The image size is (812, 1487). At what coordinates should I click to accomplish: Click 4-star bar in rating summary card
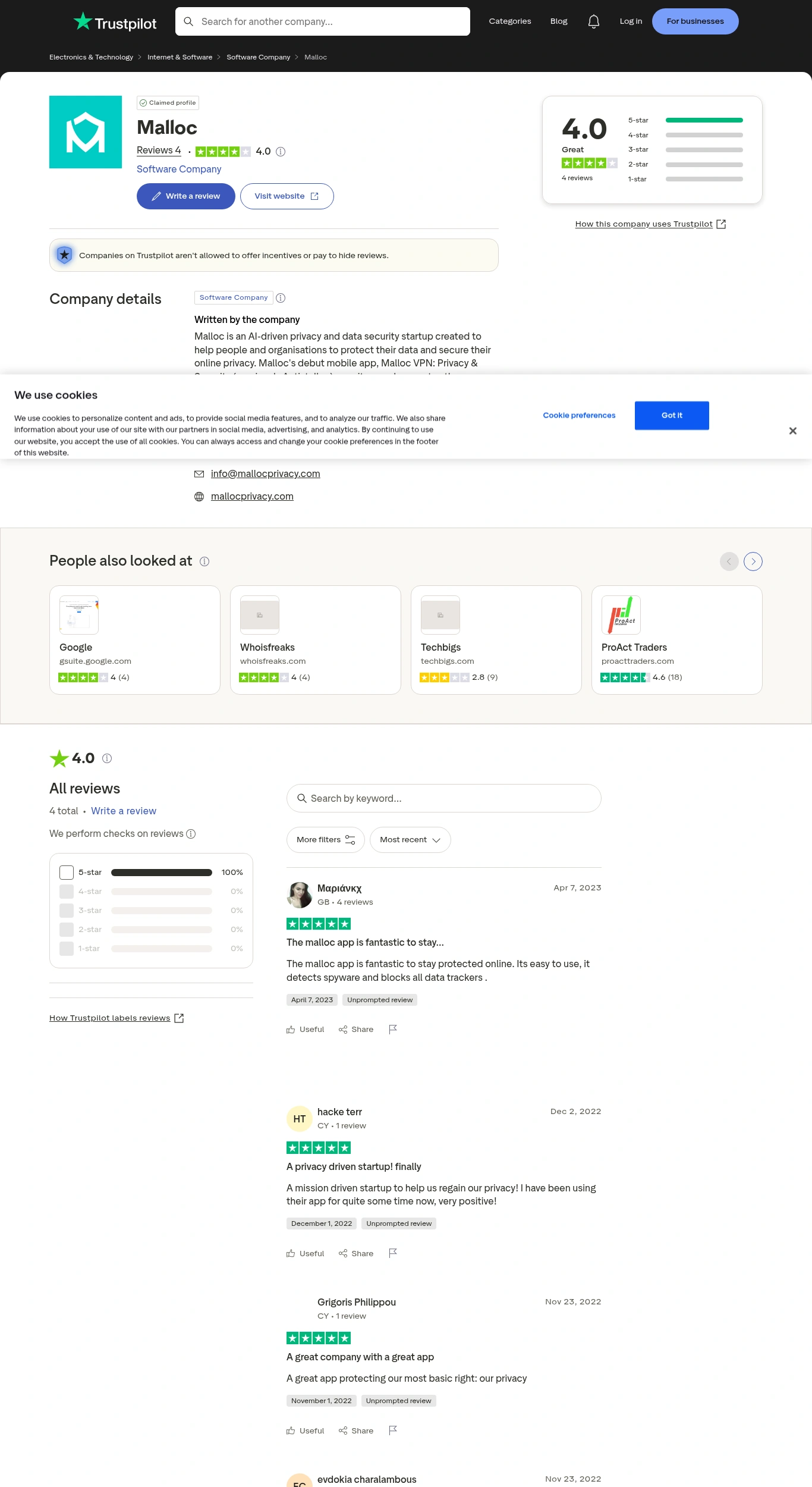point(704,135)
